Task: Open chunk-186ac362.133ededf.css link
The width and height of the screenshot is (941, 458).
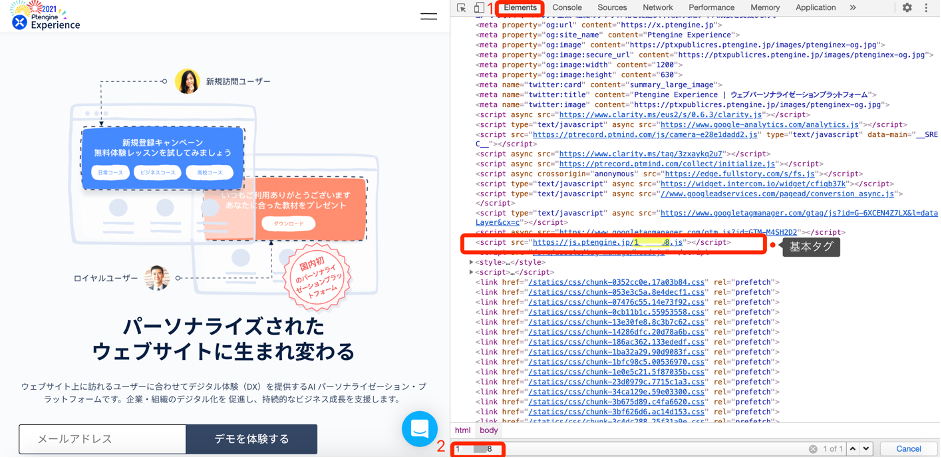Action: (x=615, y=342)
